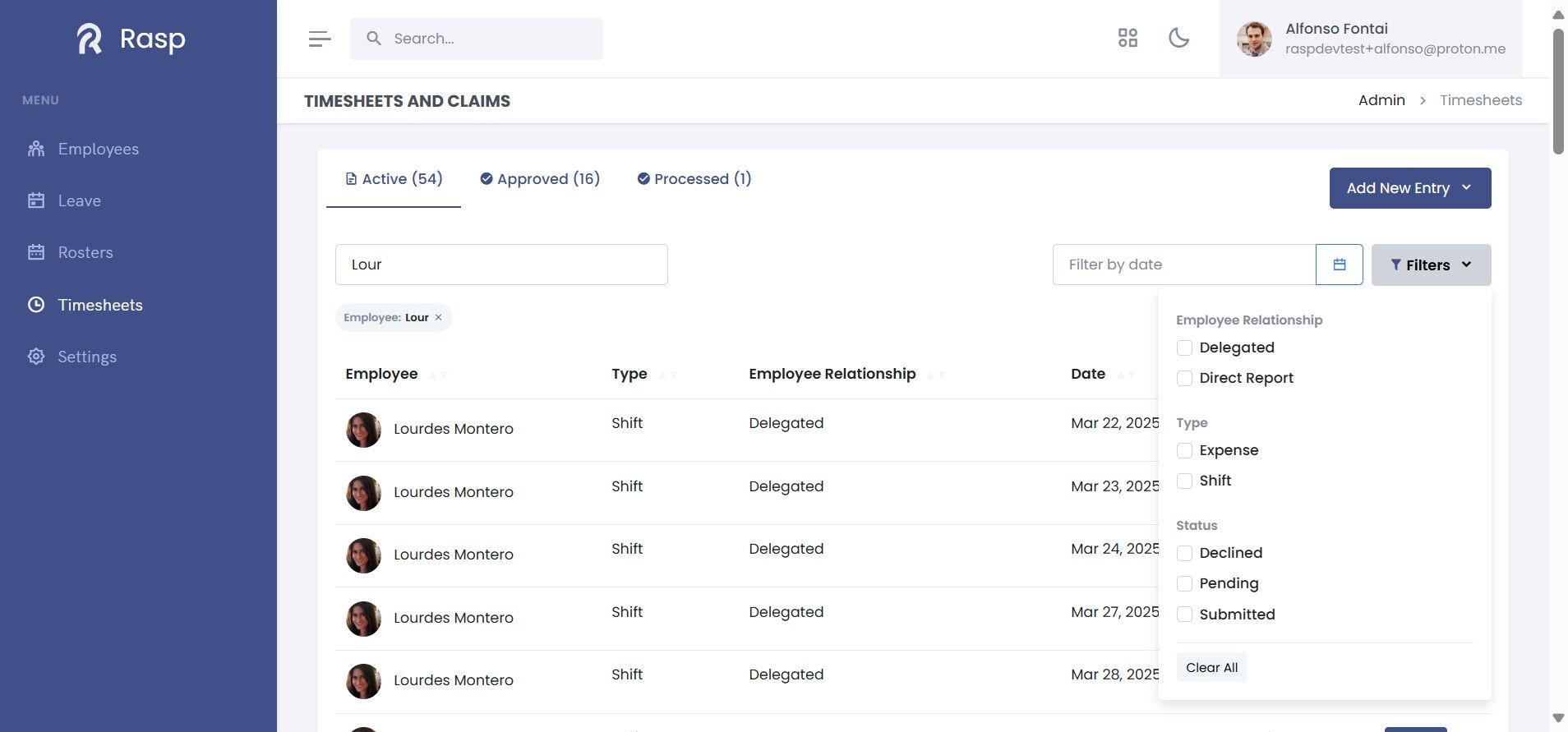
Task: Toggle the hamburger sidebar menu icon
Action: [320, 39]
